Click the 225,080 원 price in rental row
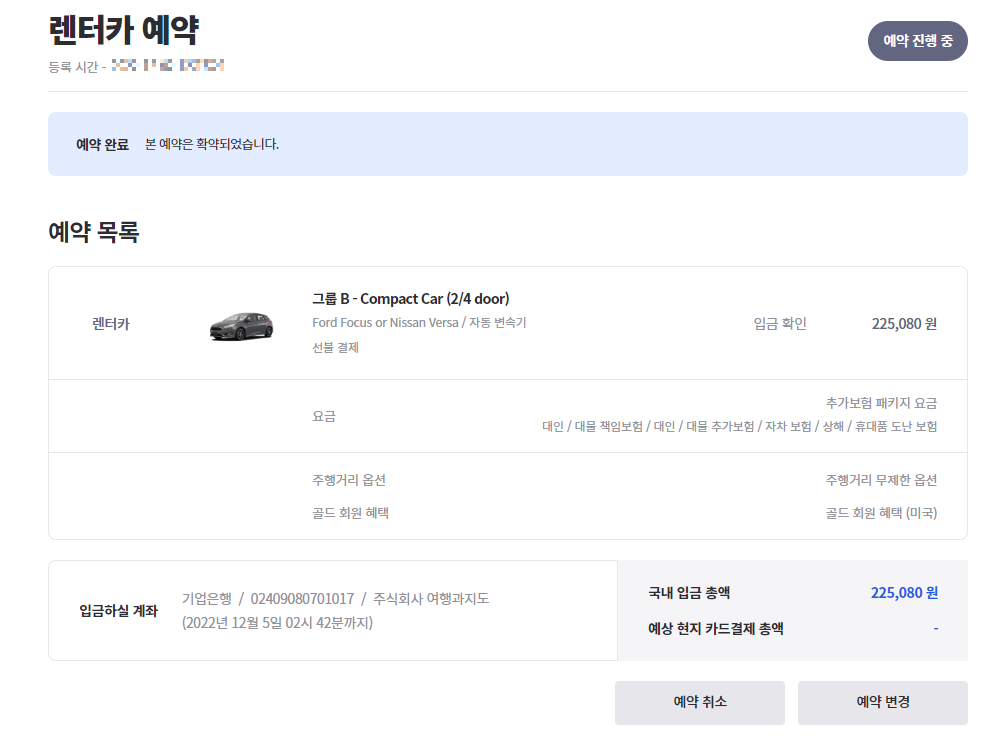This screenshot has width=1008, height=751. click(904, 324)
